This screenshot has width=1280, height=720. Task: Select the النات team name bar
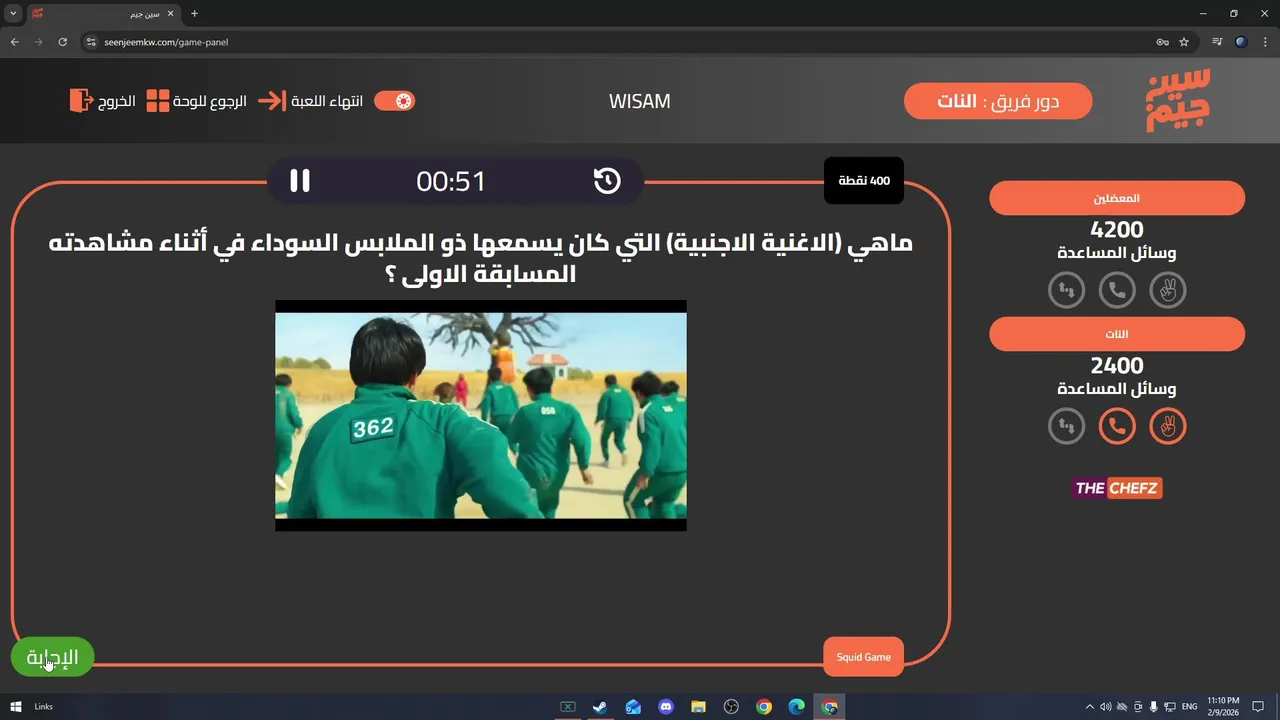point(1117,334)
